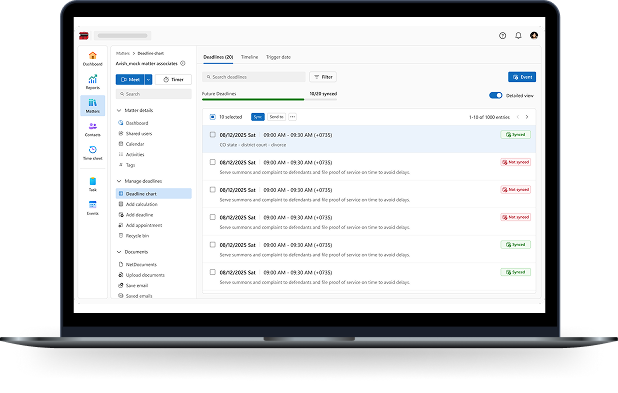
Task: Focus the Search deadlines field
Action: (x=254, y=77)
